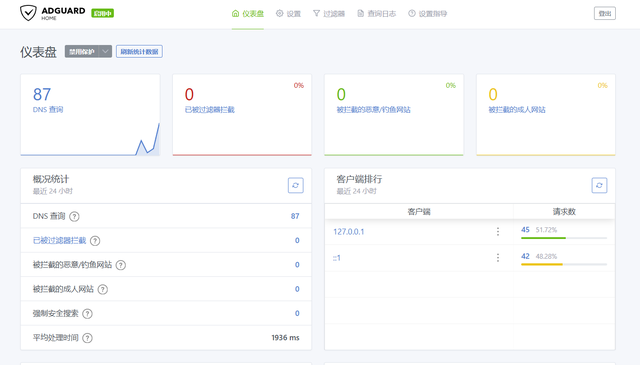Screen dimensions: 640x365
Task: Click help icon next to 被拦截的恶意/钓鱼网站 row
Action: [x=121, y=265]
